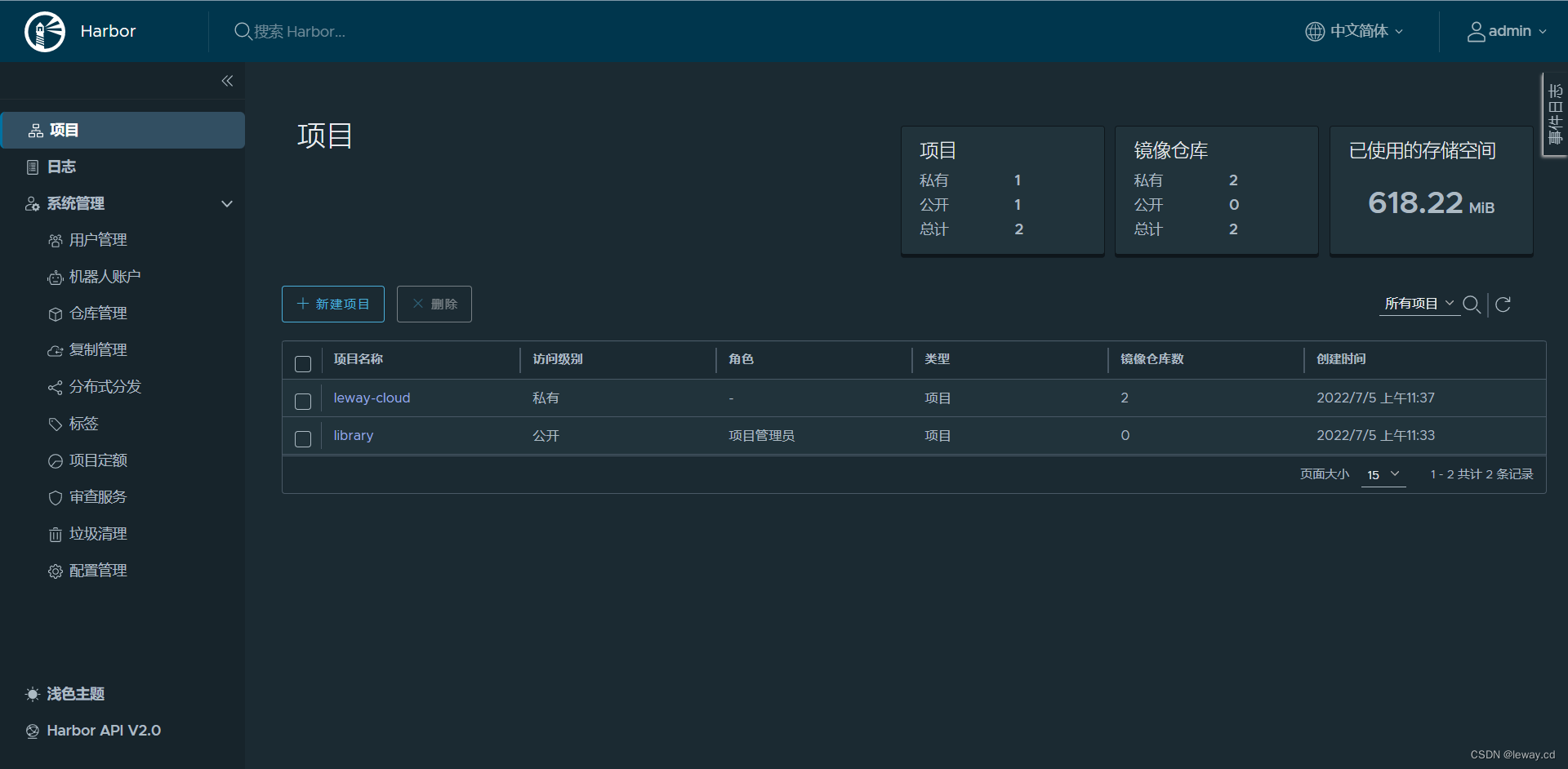Collapse the 系统管理 menu chevron
1568x769 pixels.
click(227, 204)
